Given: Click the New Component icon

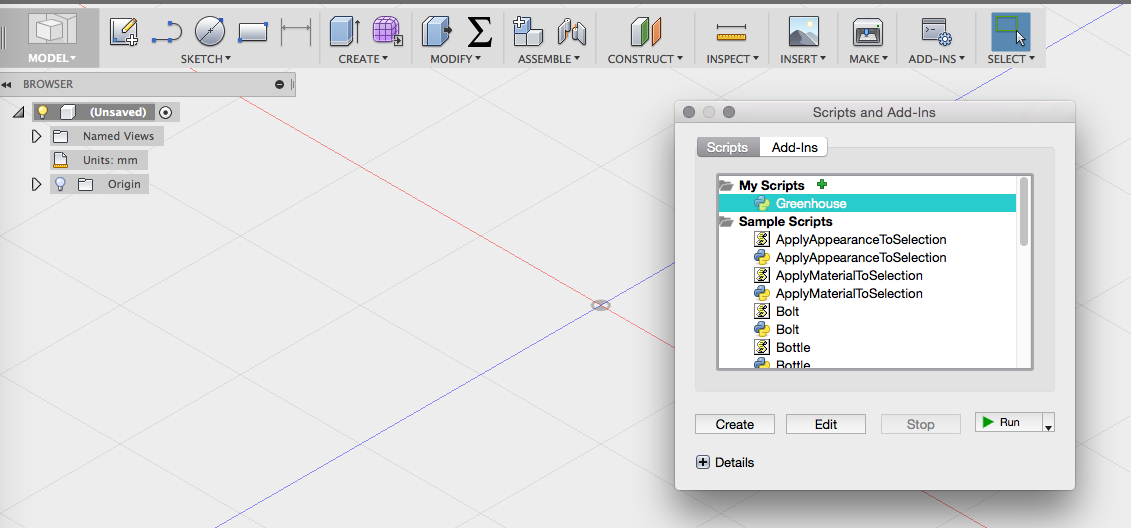Looking at the screenshot, I should pyautogui.click(x=528, y=32).
